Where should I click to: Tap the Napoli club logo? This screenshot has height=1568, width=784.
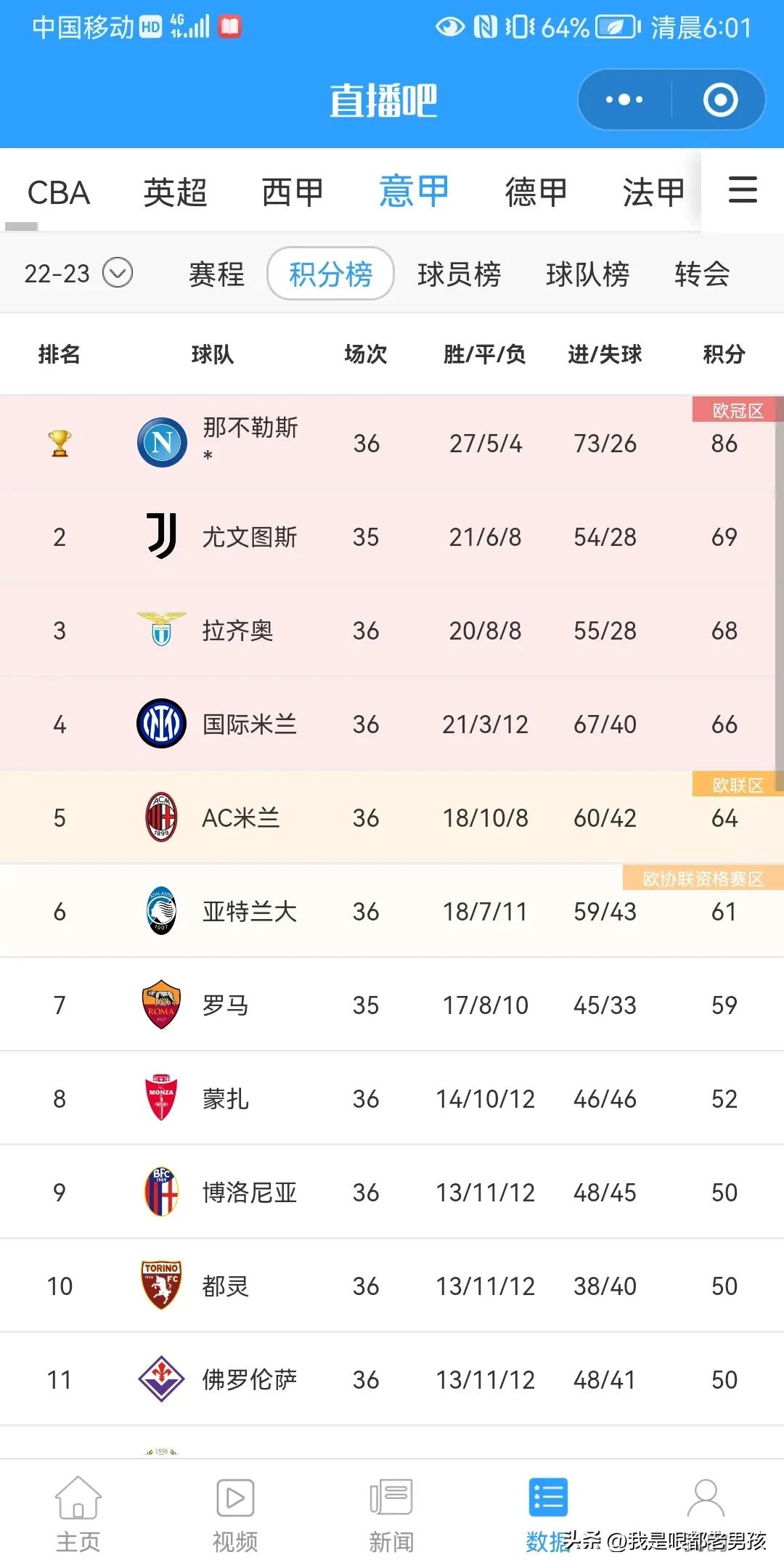162,443
